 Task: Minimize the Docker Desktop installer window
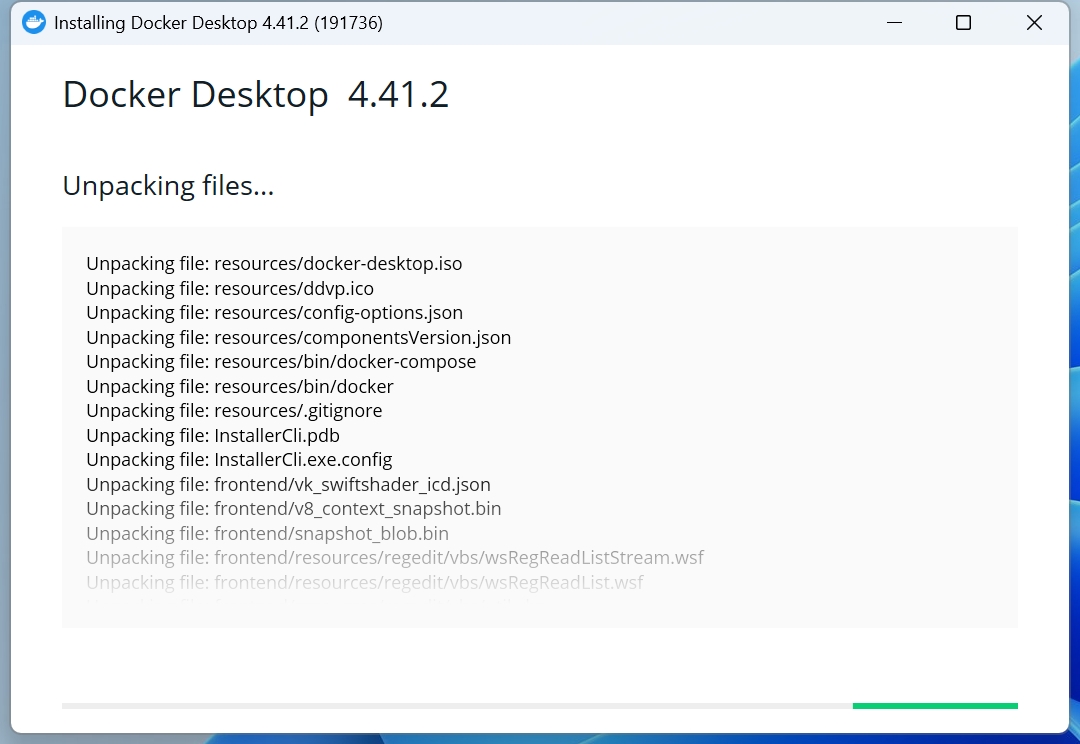pyautogui.click(x=891, y=22)
